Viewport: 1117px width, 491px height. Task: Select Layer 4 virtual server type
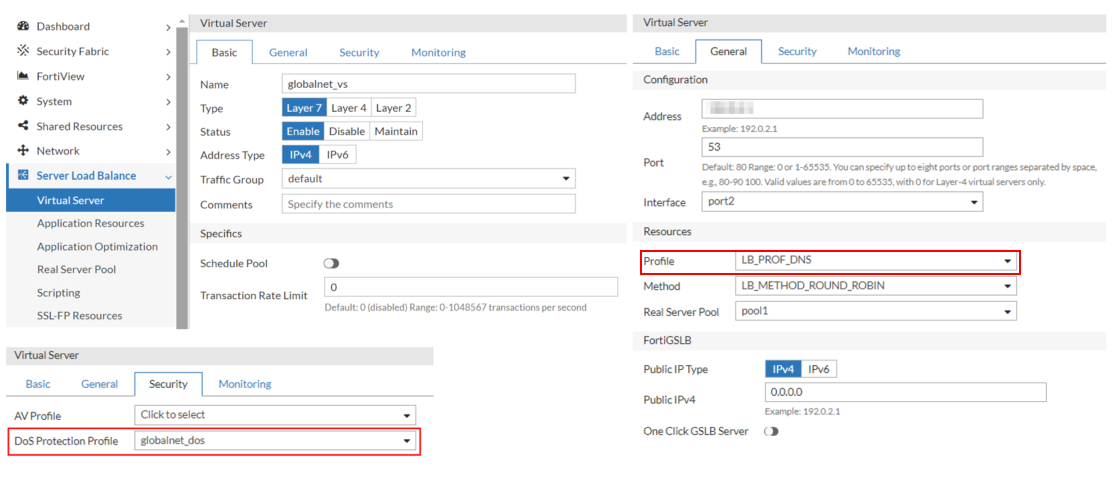tap(349, 108)
